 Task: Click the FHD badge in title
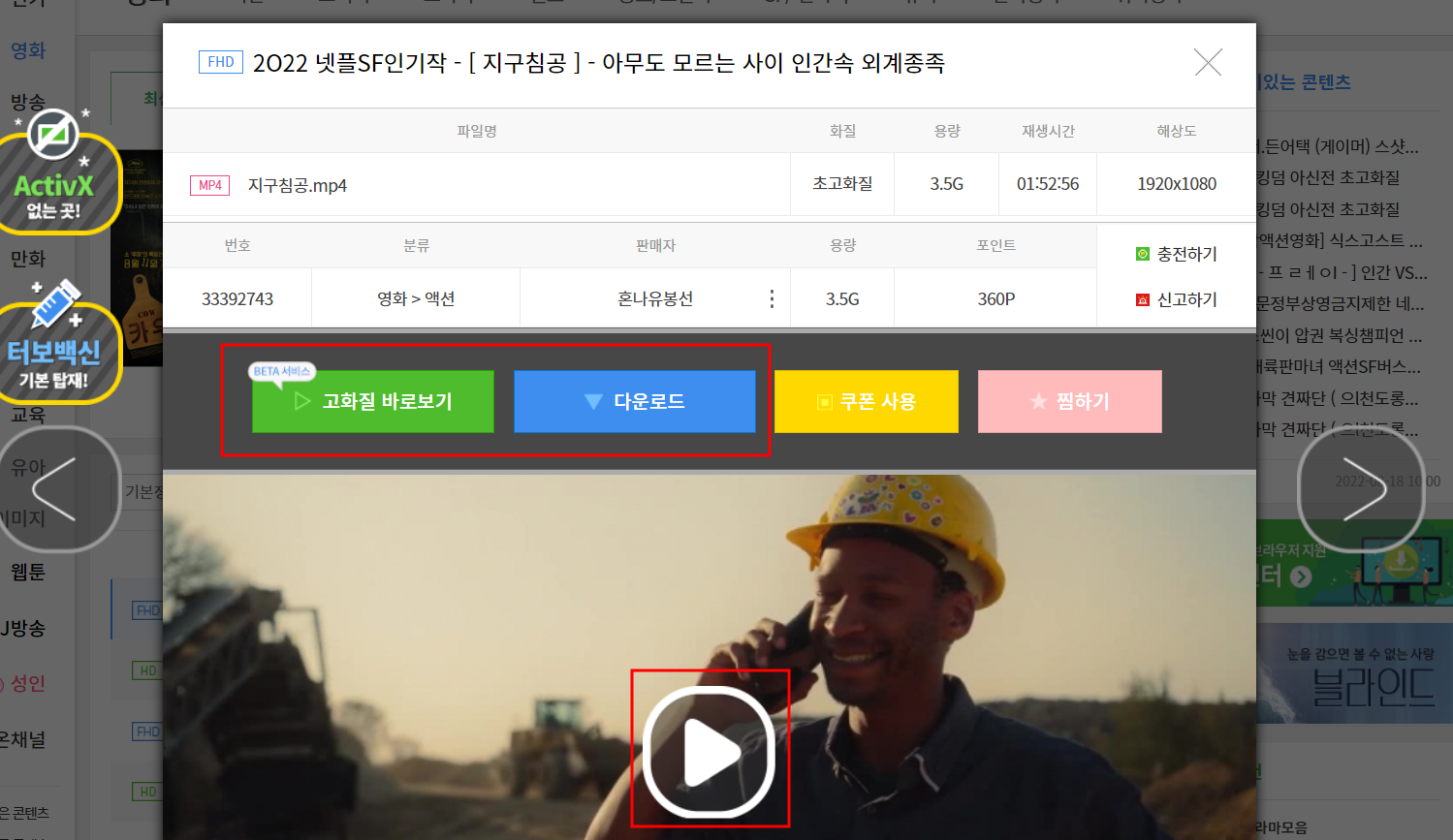click(x=221, y=62)
